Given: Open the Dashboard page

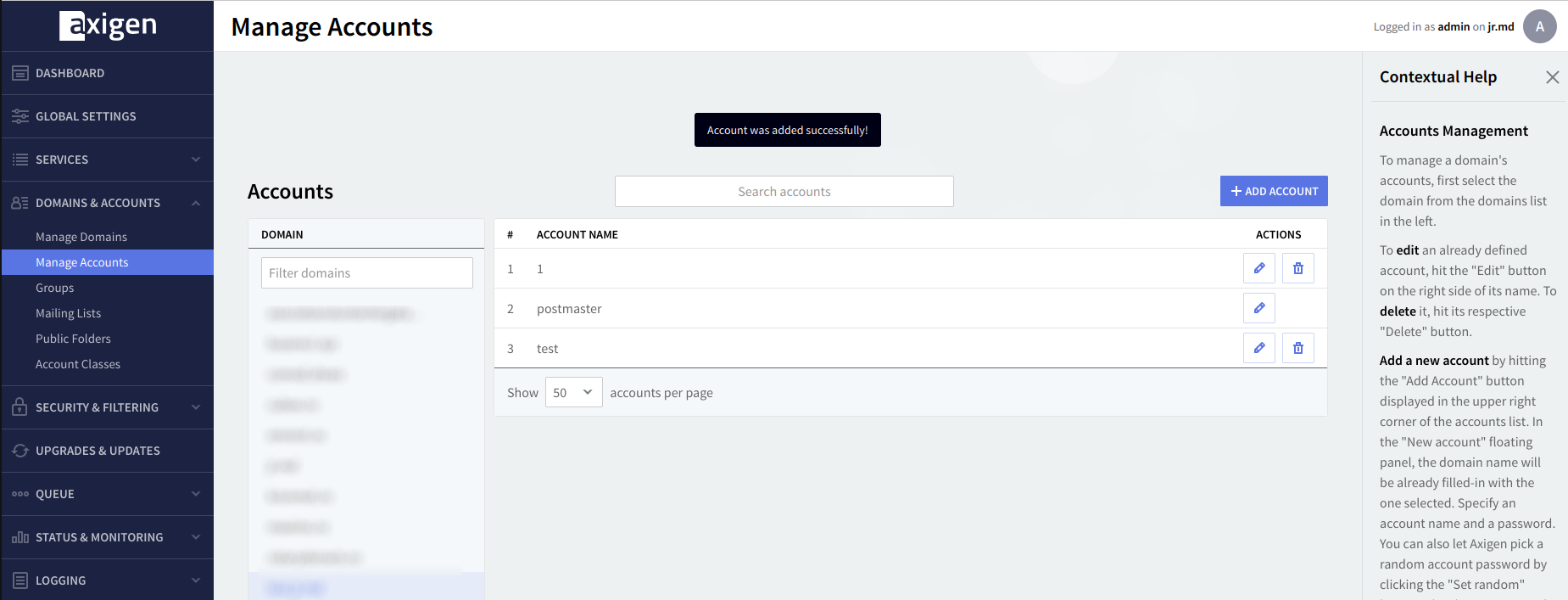Looking at the screenshot, I should (x=70, y=73).
